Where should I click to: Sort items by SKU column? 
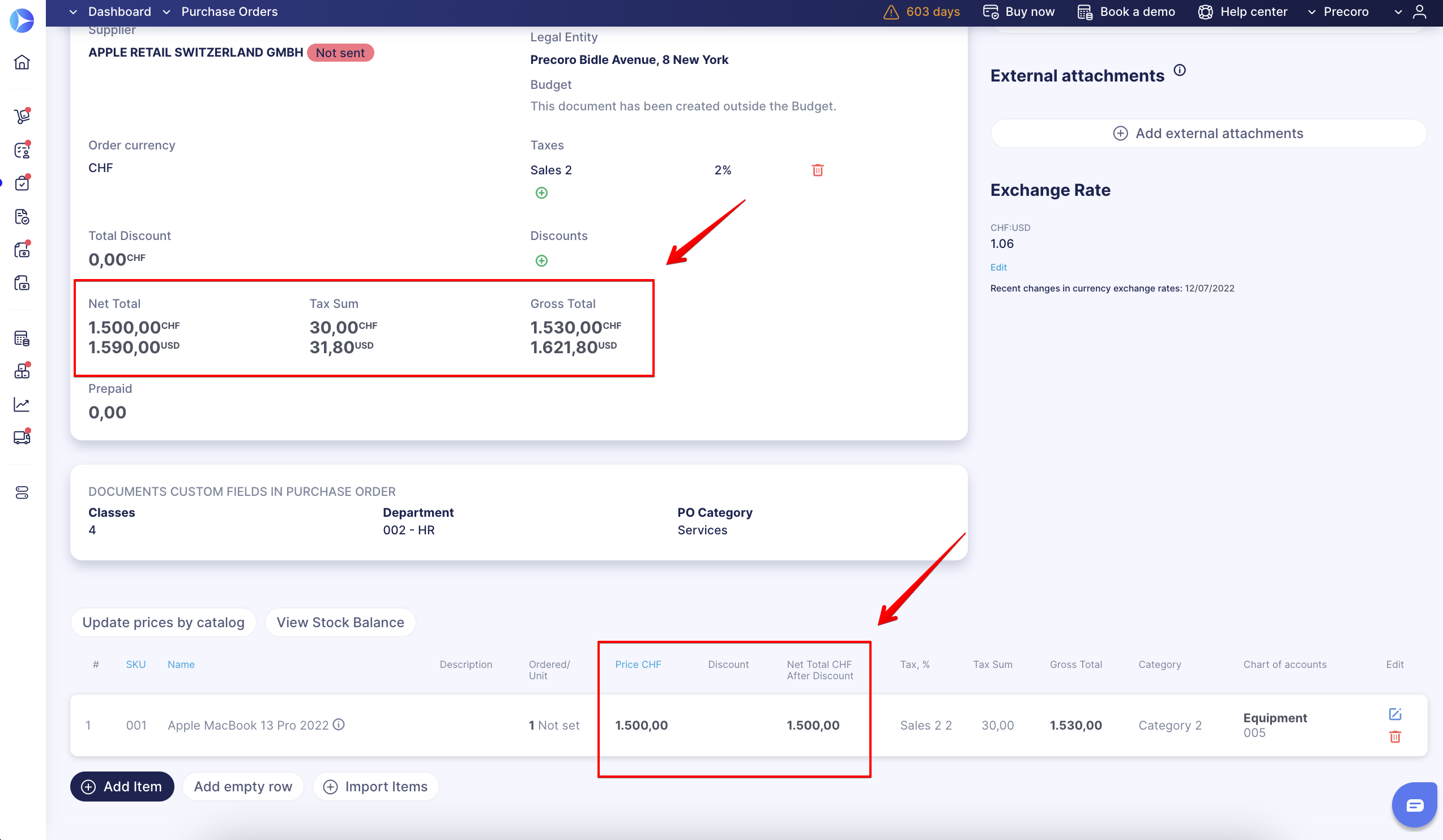click(x=136, y=665)
